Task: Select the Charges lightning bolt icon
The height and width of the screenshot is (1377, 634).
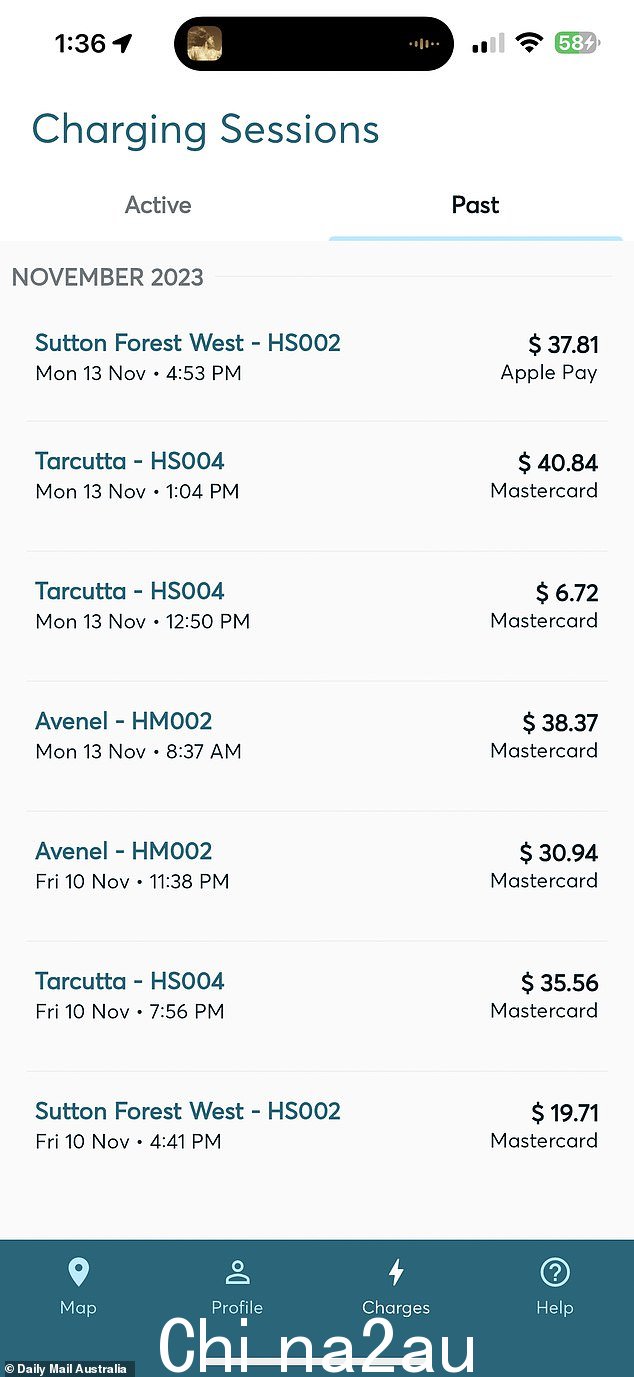Action: click(396, 1272)
